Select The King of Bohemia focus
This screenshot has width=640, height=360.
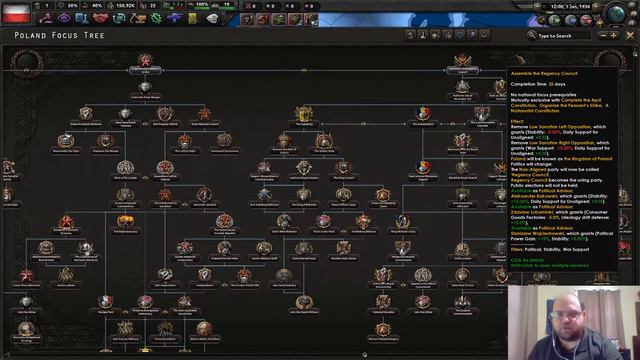pos(304,197)
